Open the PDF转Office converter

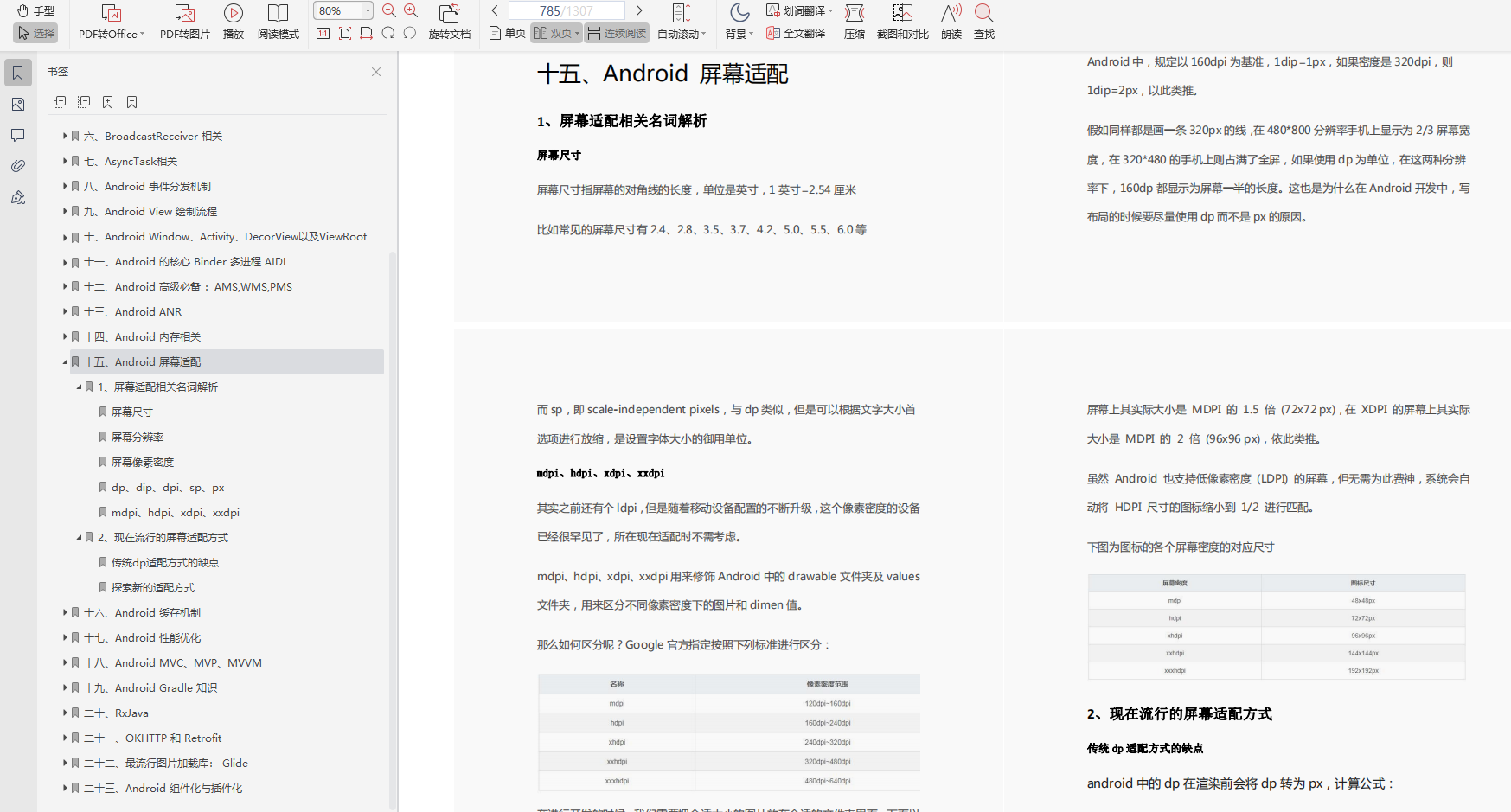[112, 22]
